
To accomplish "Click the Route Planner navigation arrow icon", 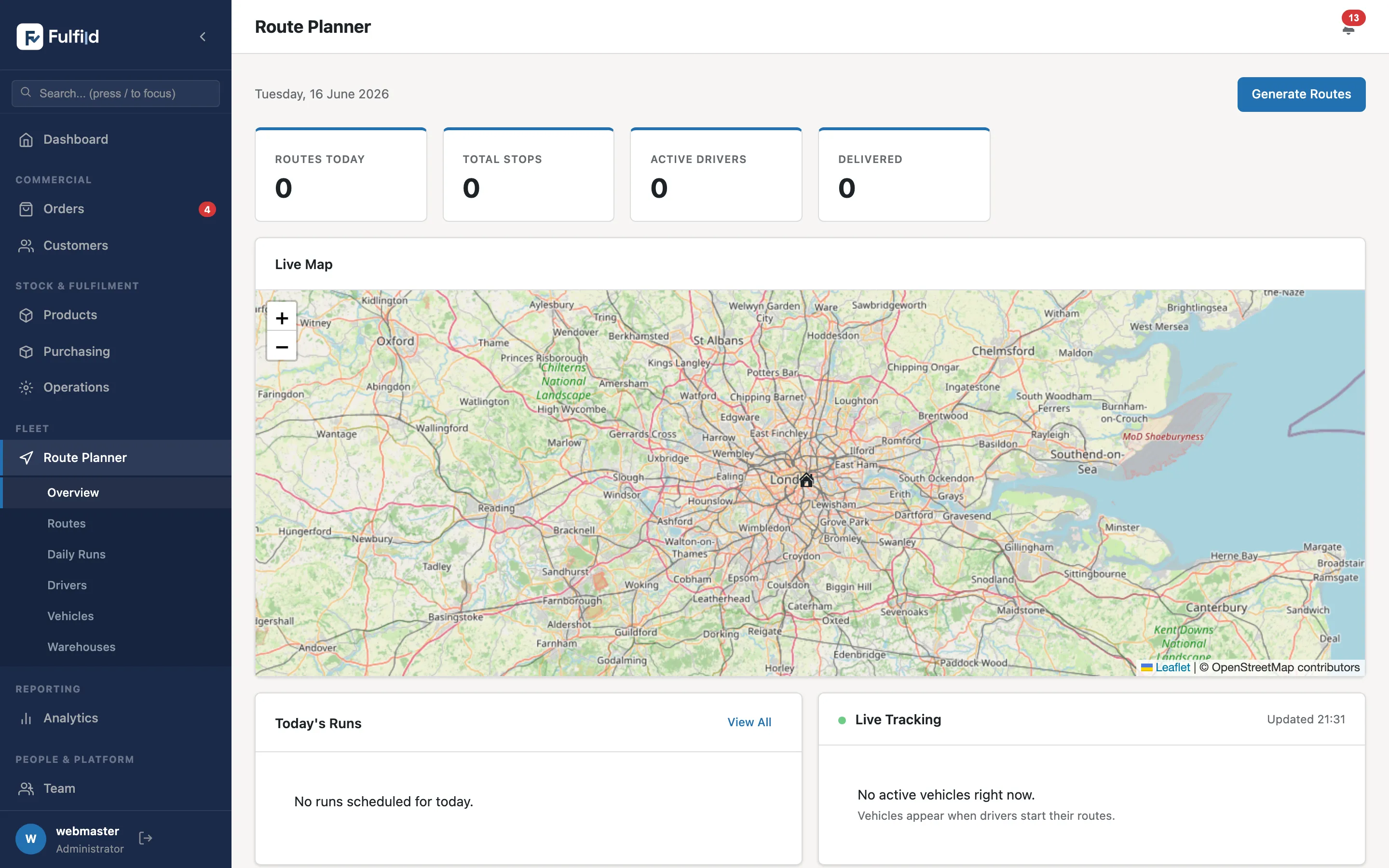I will 26,458.
